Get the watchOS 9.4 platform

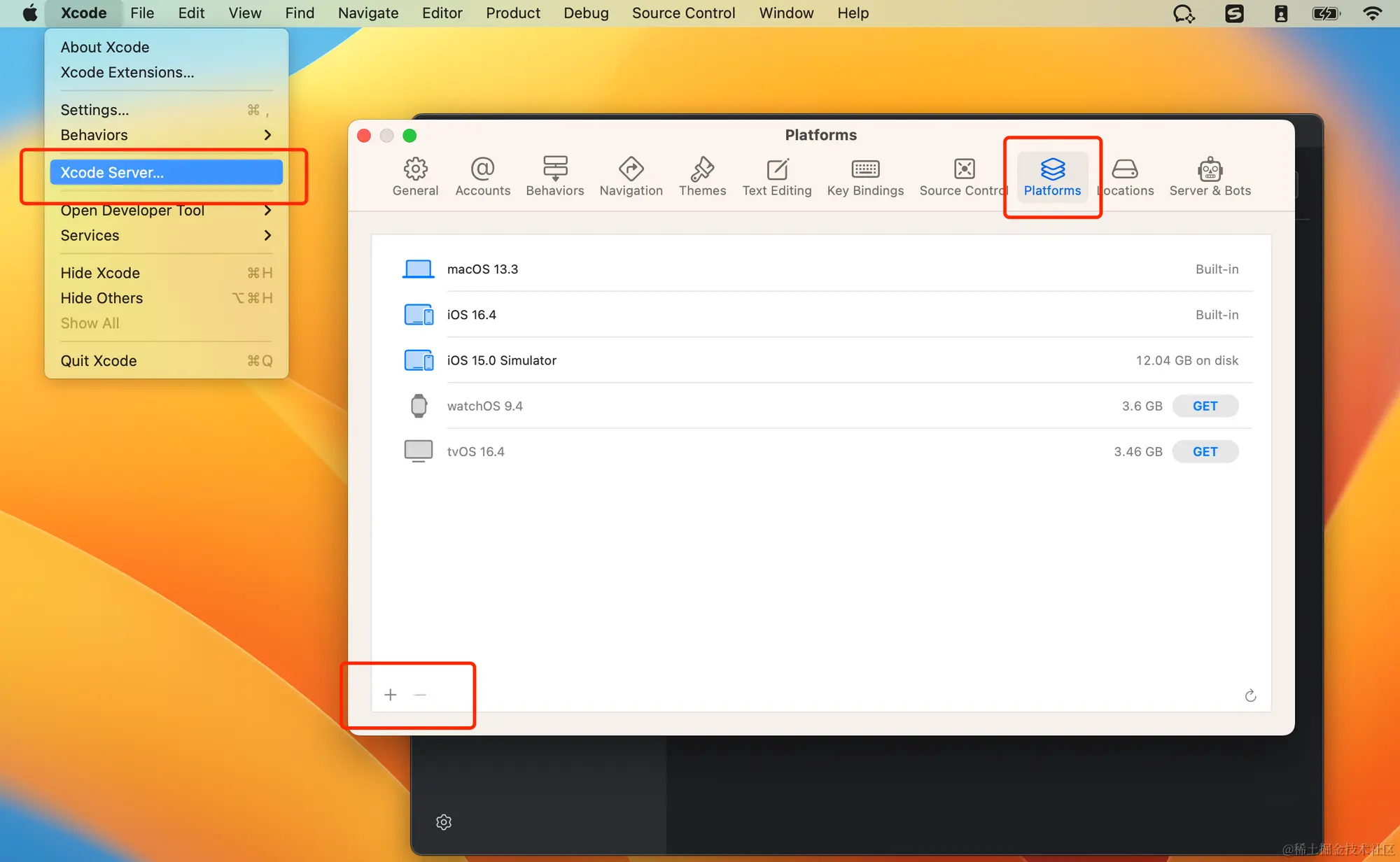point(1205,406)
